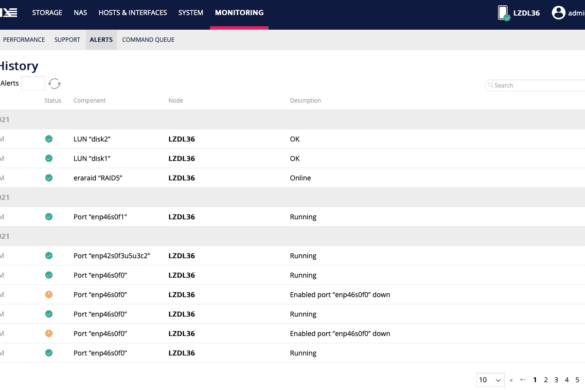Click the LZDL36 node status icon in header
The image size is (585, 390).
point(503,13)
